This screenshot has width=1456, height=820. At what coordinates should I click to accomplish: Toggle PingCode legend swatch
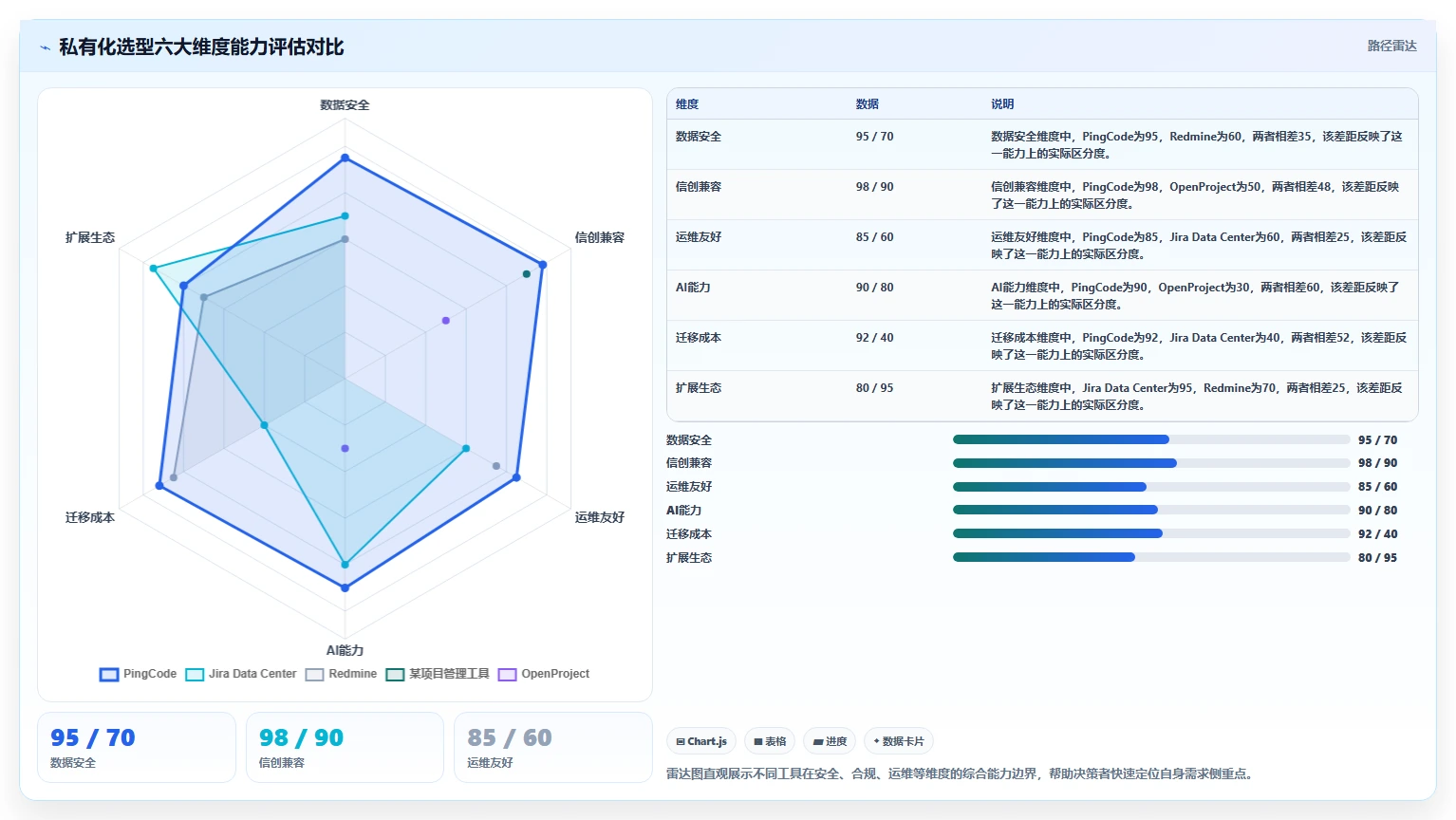tap(109, 675)
